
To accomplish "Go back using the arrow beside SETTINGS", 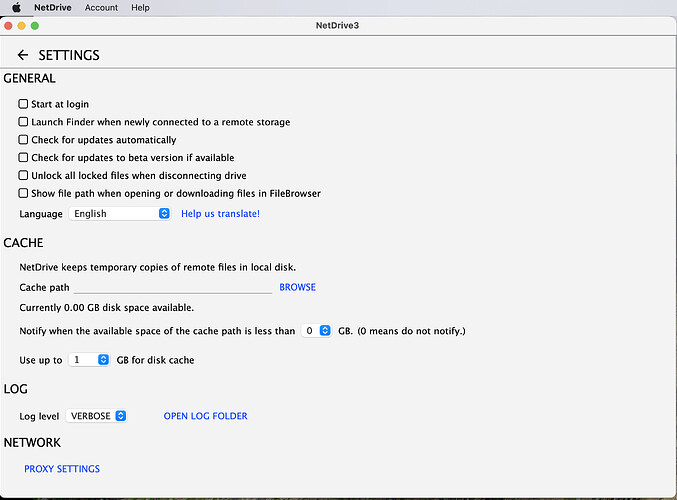I will click(x=23, y=55).
